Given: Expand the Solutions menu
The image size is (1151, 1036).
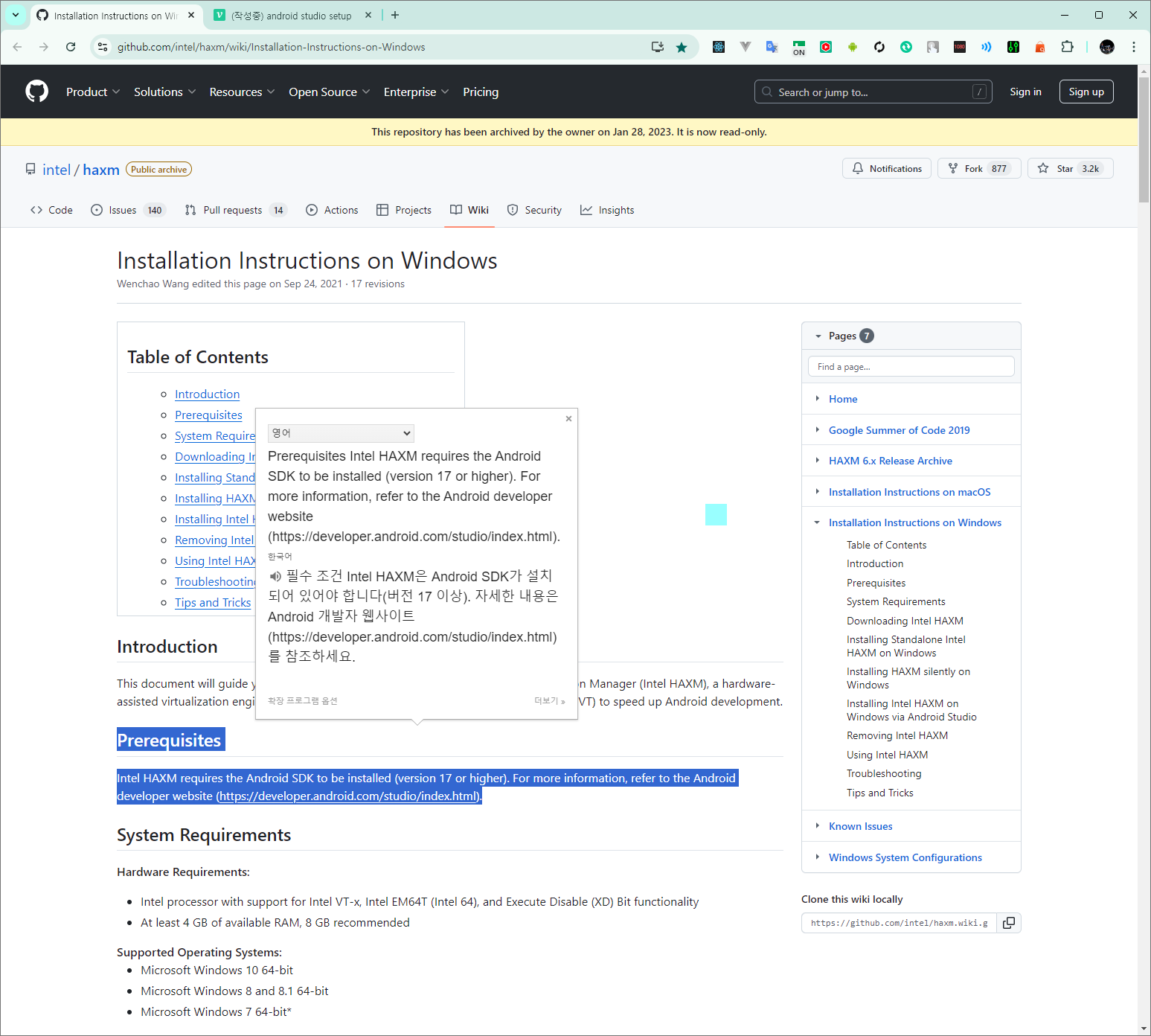Looking at the screenshot, I should [x=164, y=92].
